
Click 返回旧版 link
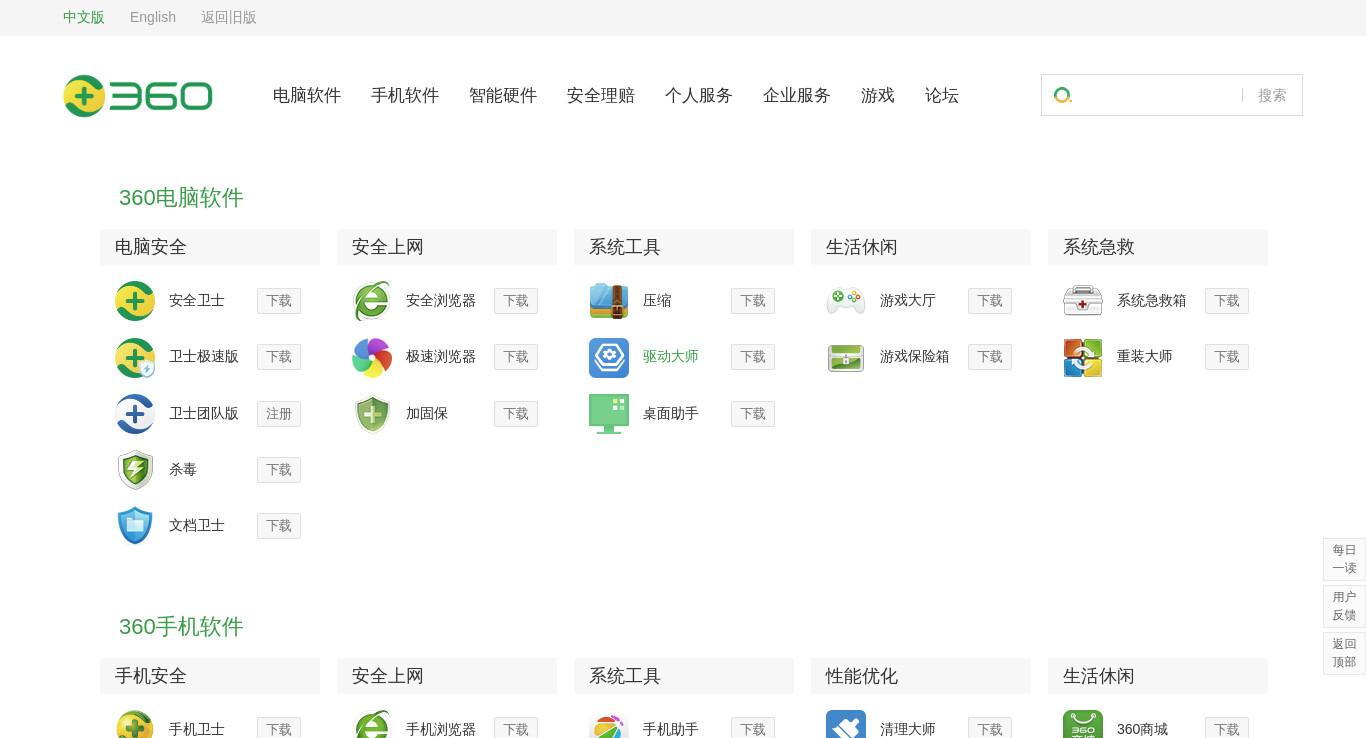tap(229, 17)
